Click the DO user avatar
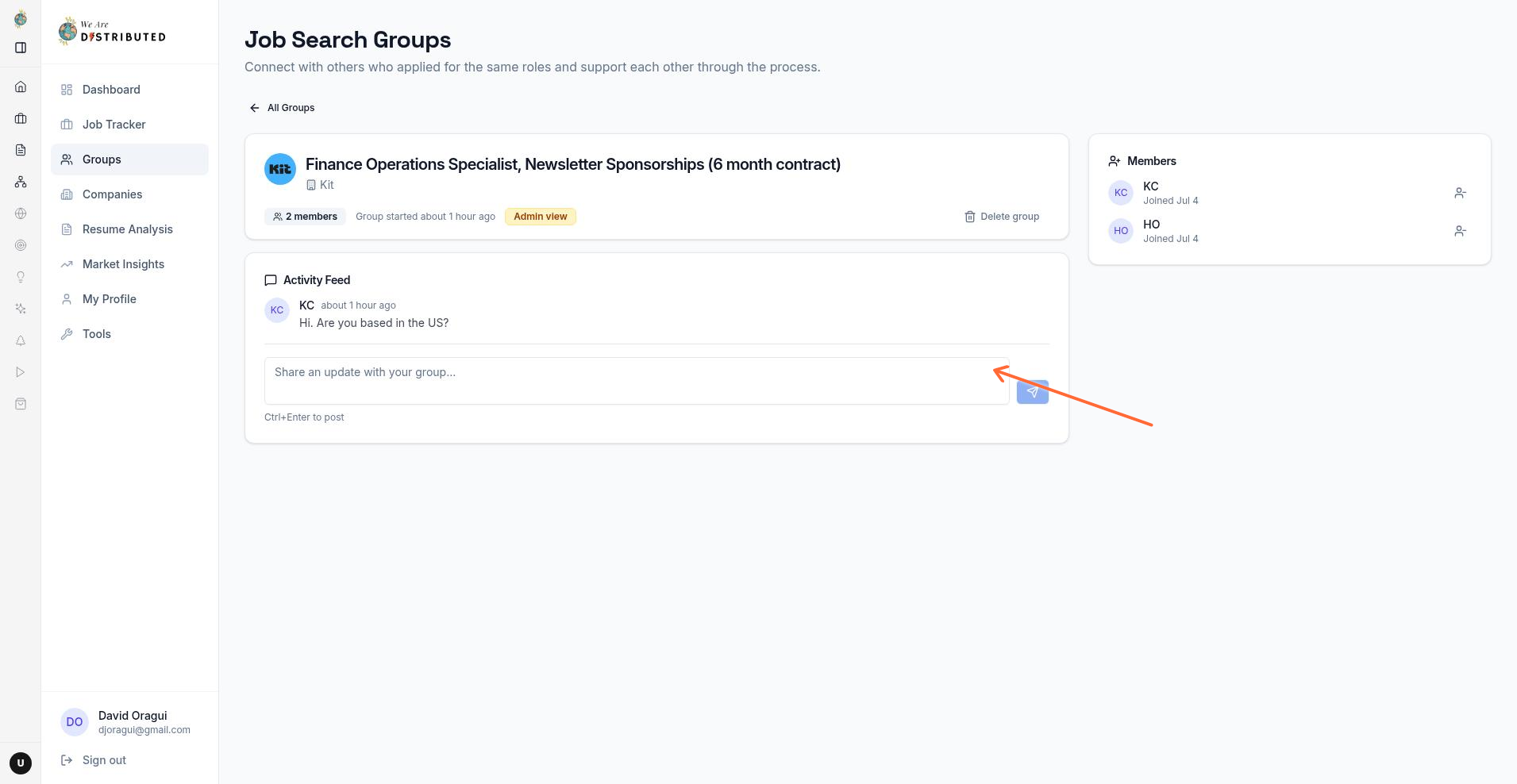The width and height of the screenshot is (1517, 784). coord(75,722)
